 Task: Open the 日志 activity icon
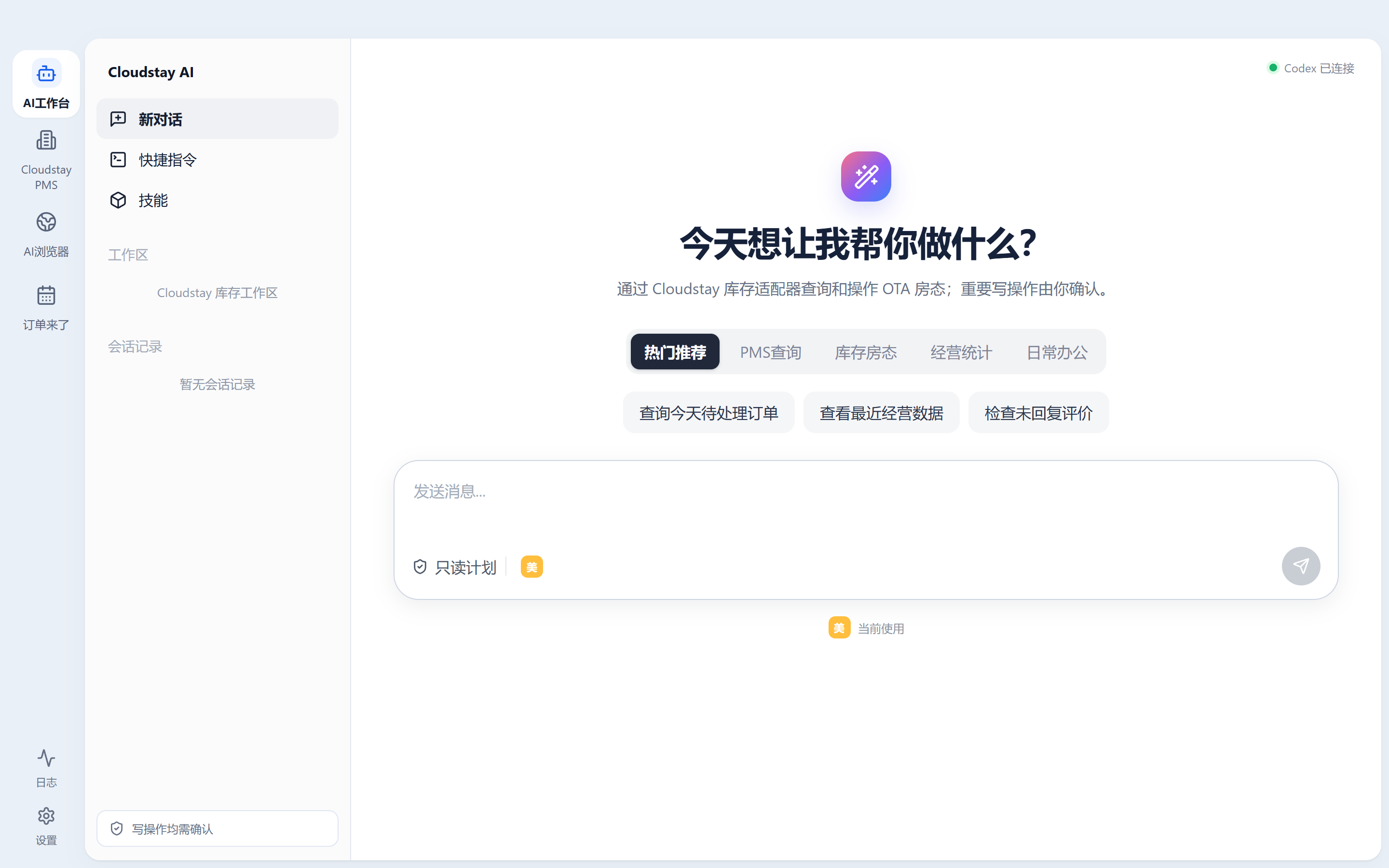click(x=46, y=759)
